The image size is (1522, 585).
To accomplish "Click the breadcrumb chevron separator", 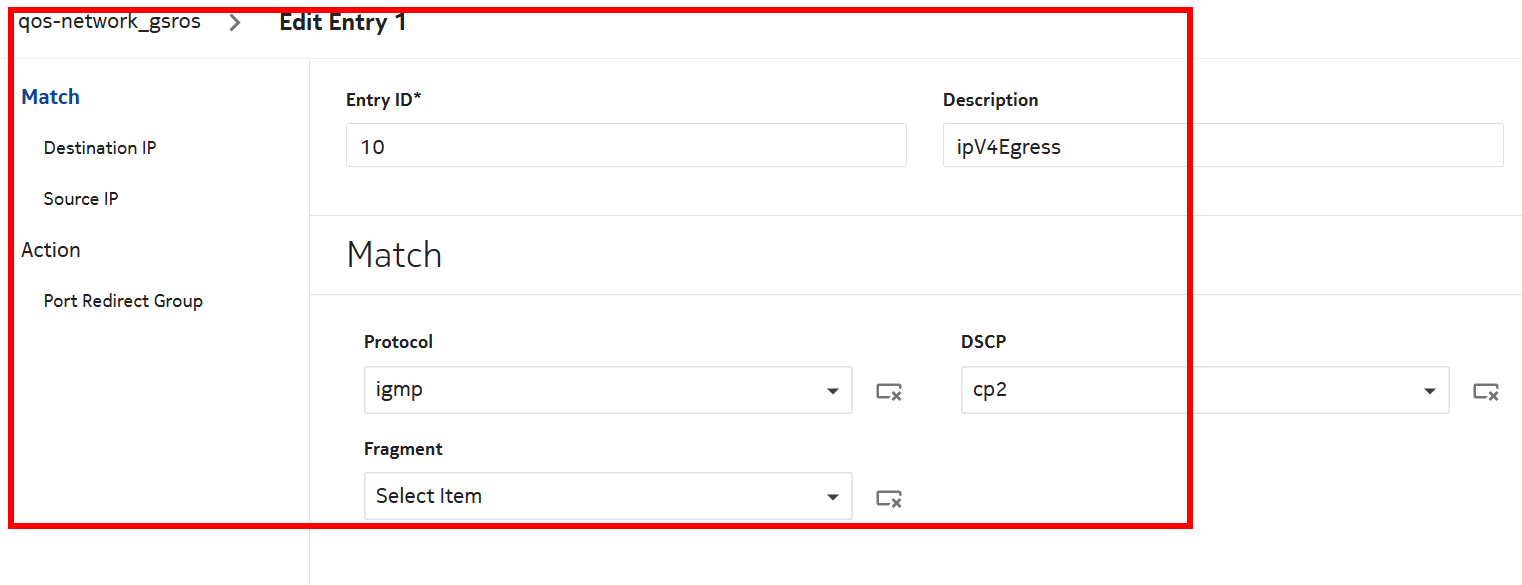I will [x=235, y=23].
